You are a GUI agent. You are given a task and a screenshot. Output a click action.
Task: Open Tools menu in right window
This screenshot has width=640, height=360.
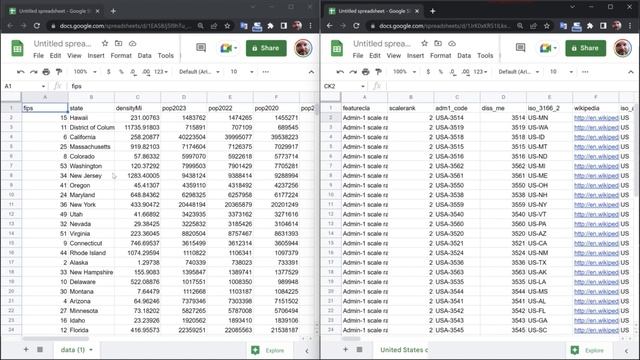[x=485, y=56]
